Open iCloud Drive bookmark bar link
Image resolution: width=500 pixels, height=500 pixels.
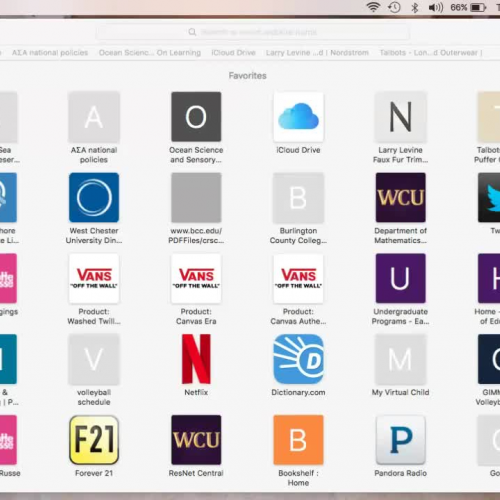click(233, 53)
